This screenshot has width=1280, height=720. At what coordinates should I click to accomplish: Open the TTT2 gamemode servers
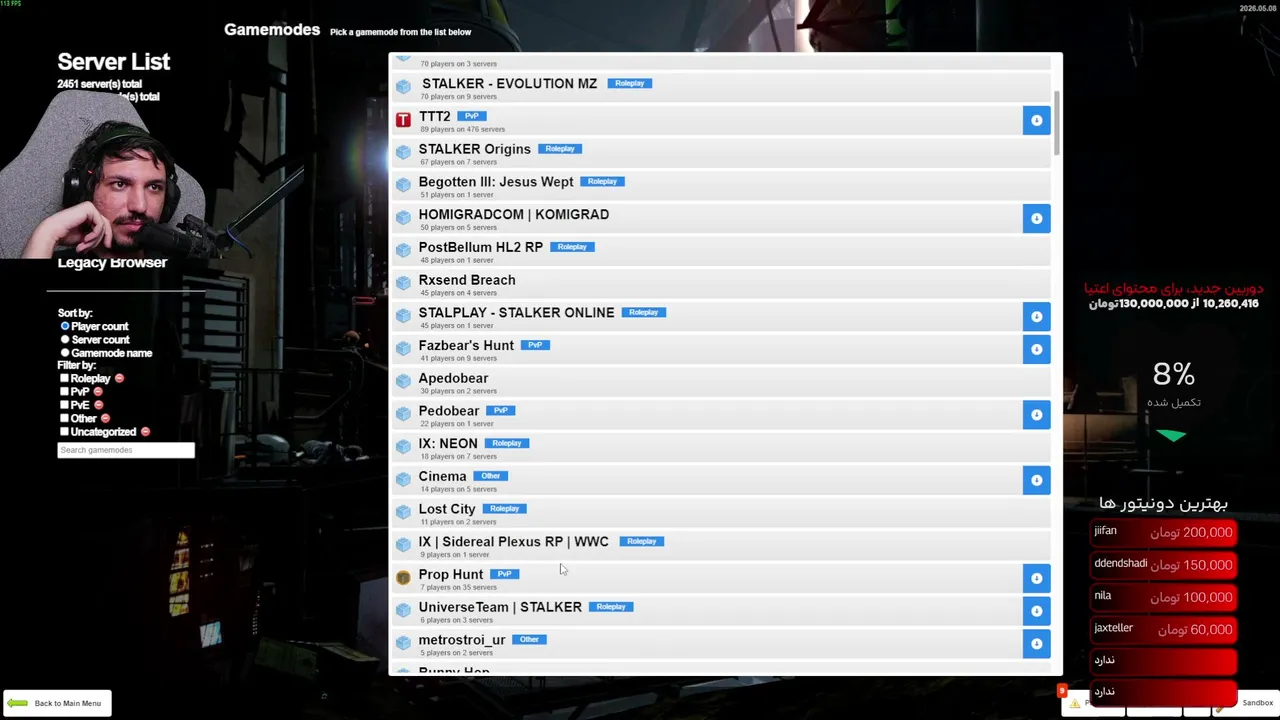point(706,120)
